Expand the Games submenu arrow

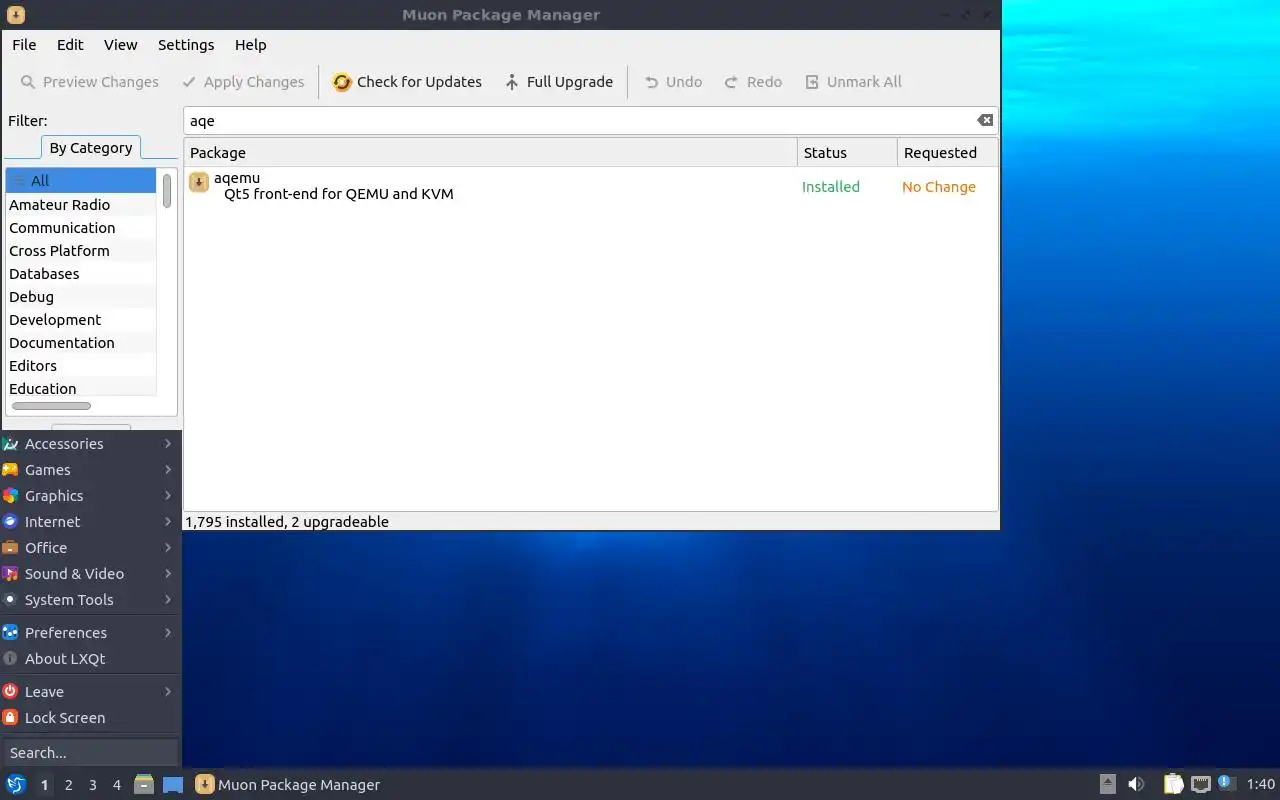click(x=168, y=469)
